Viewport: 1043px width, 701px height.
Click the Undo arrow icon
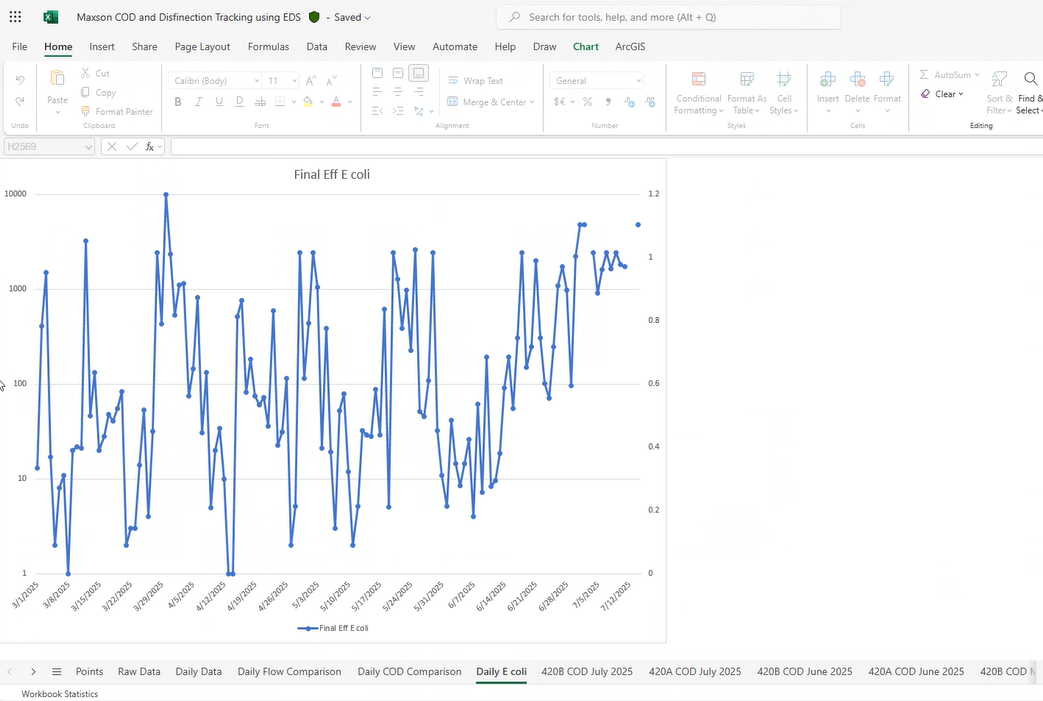[x=20, y=80]
